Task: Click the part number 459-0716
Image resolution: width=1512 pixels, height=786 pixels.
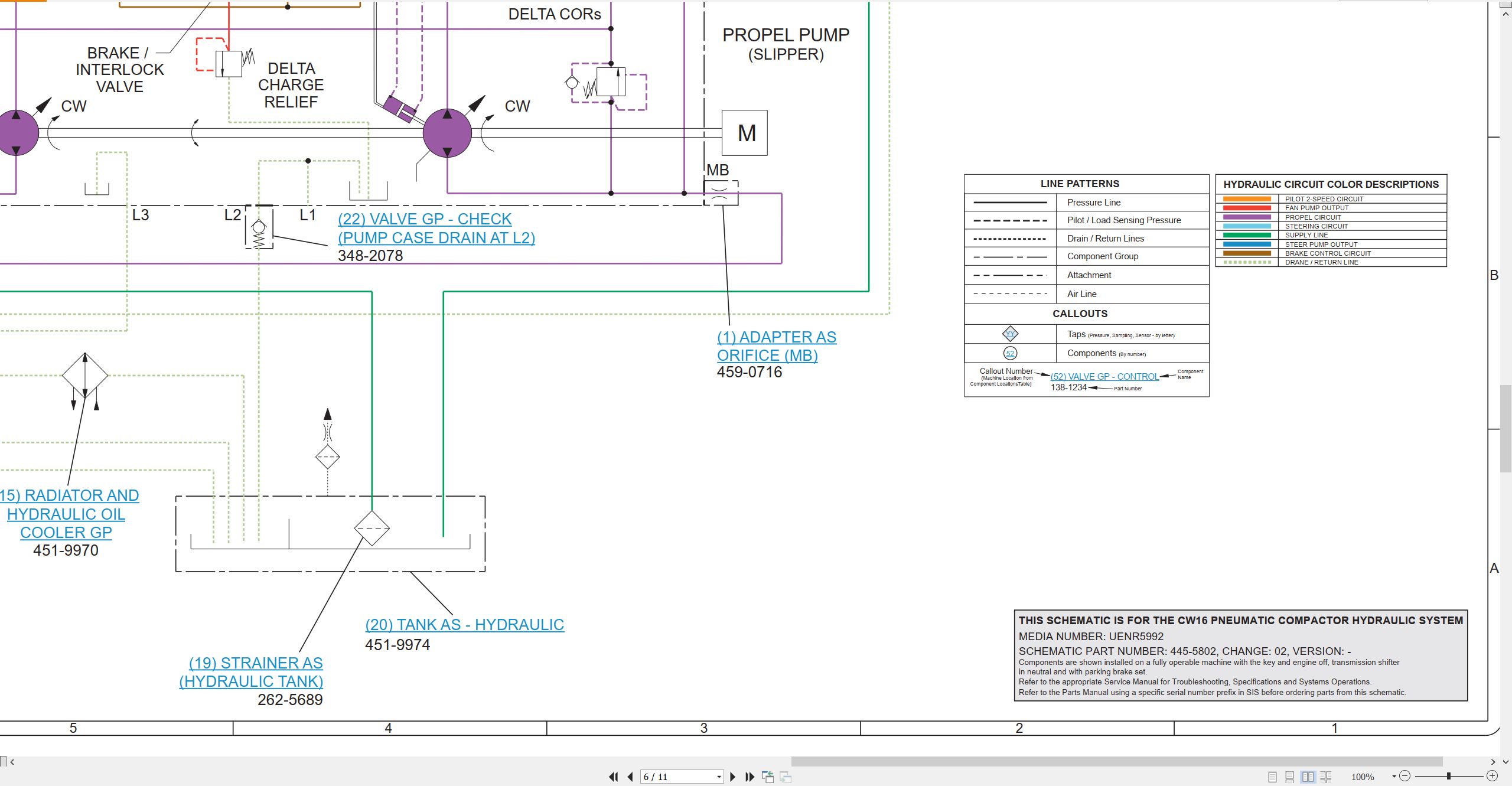Action: click(x=749, y=372)
